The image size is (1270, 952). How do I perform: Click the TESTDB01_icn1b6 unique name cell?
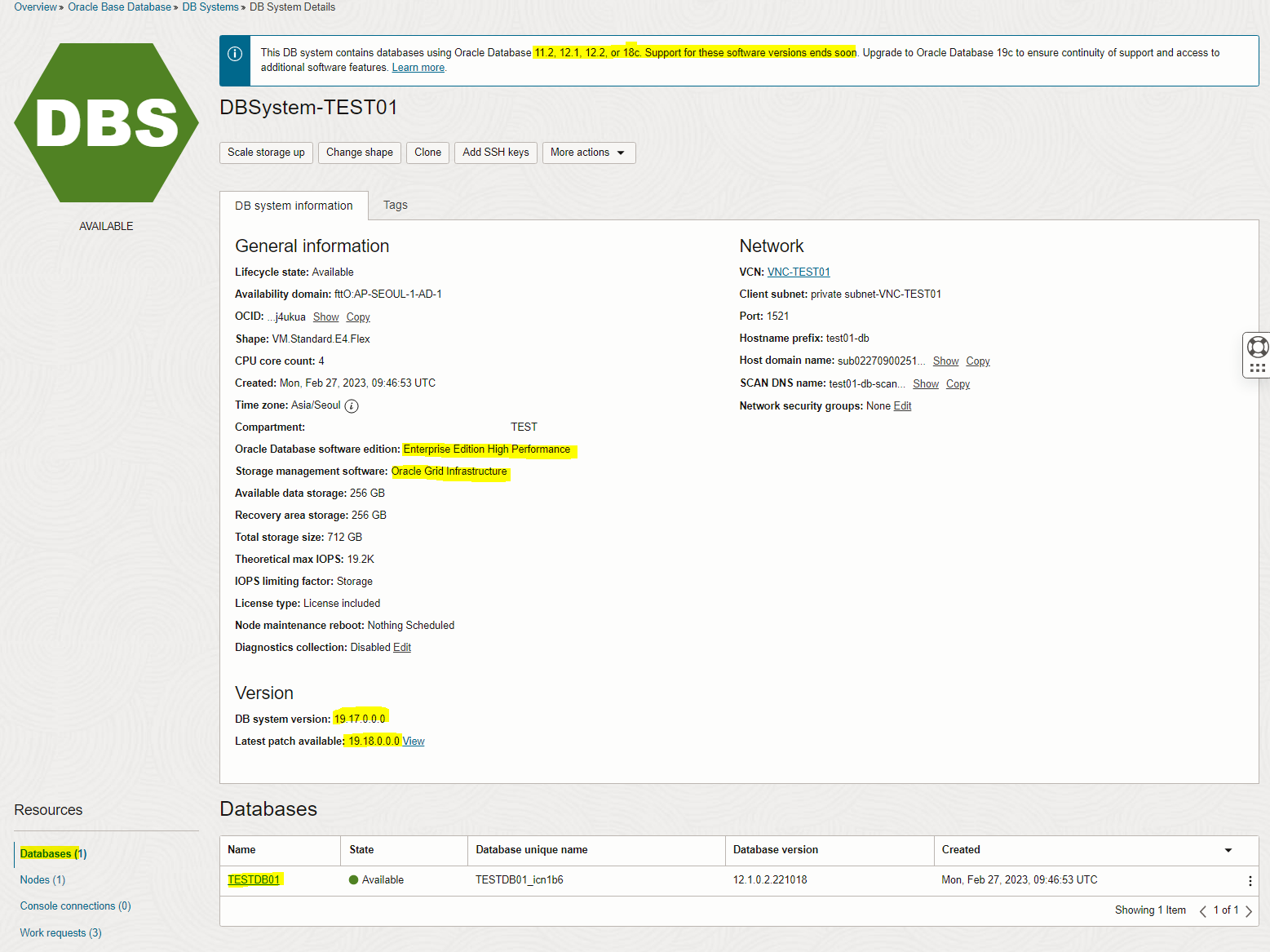pyautogui.click(x=520, y=880)
